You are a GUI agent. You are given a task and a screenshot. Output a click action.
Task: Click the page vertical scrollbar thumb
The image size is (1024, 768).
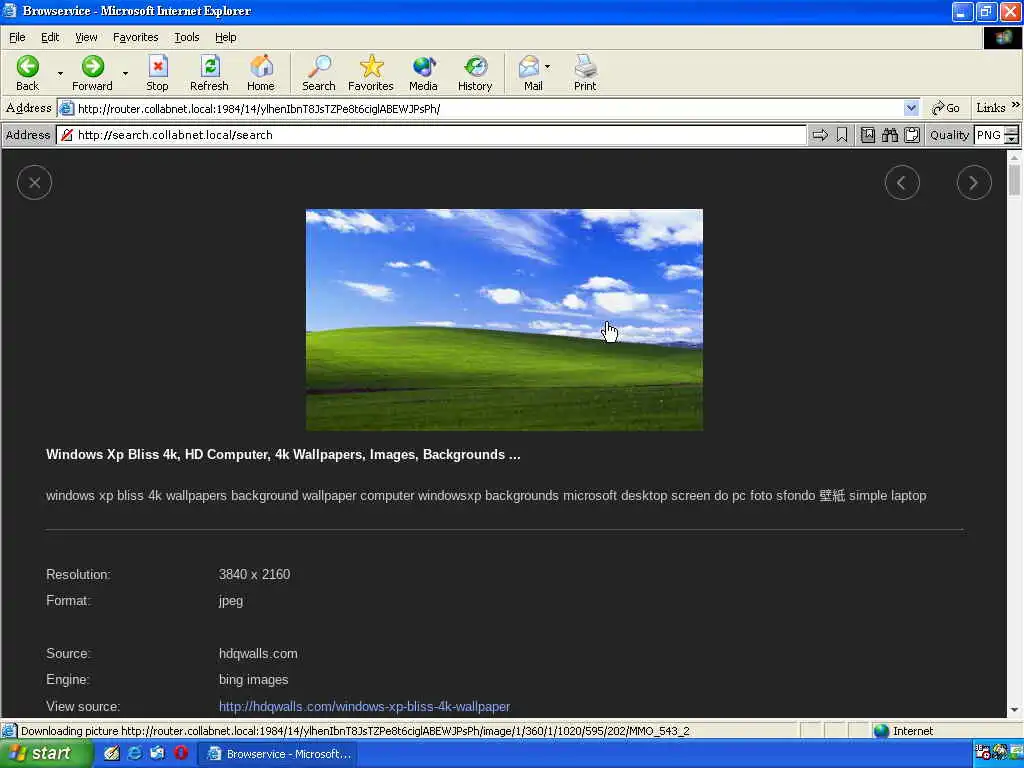coord(1014,180)
